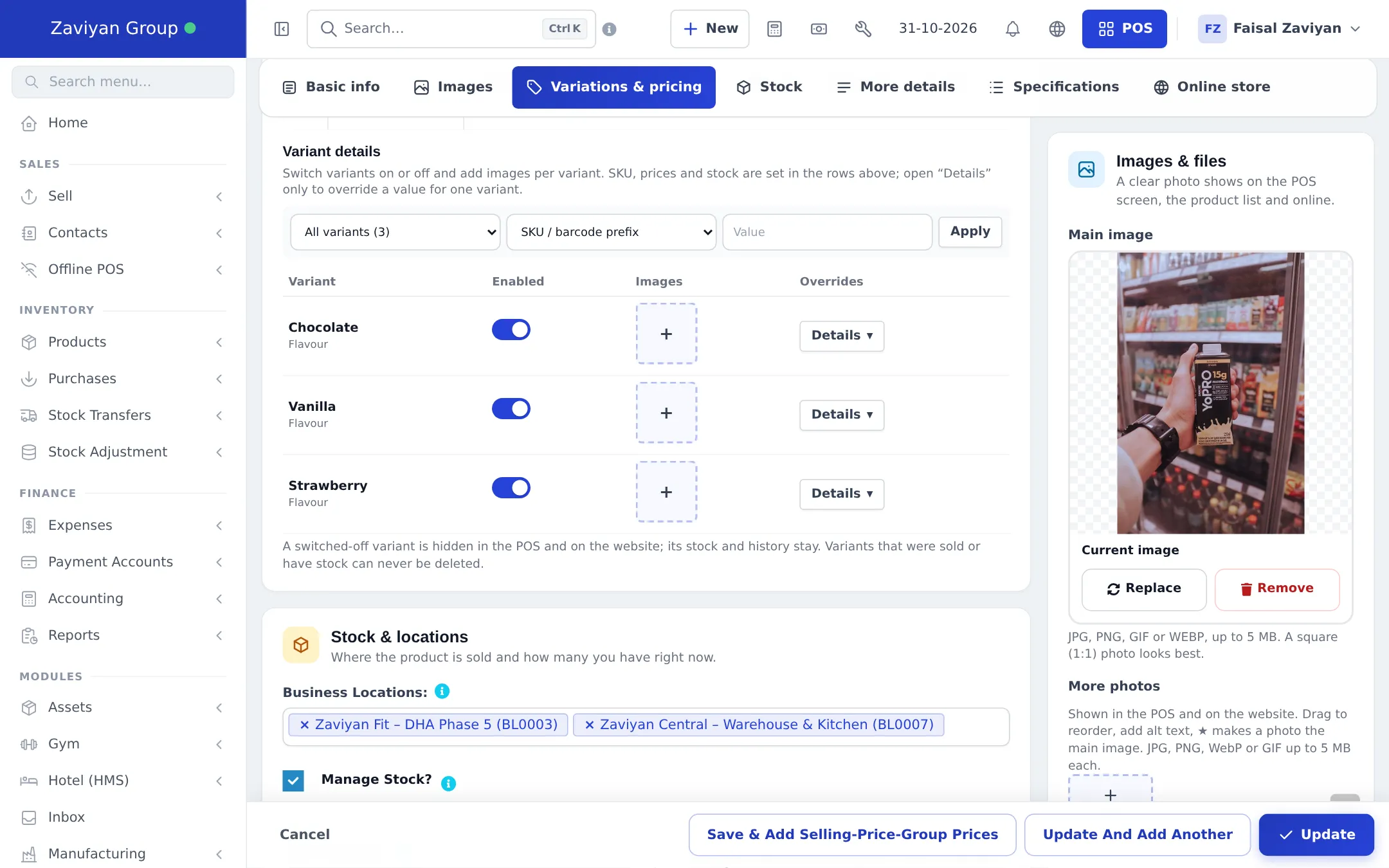Click the info icon beside search box

pos(610,29)
